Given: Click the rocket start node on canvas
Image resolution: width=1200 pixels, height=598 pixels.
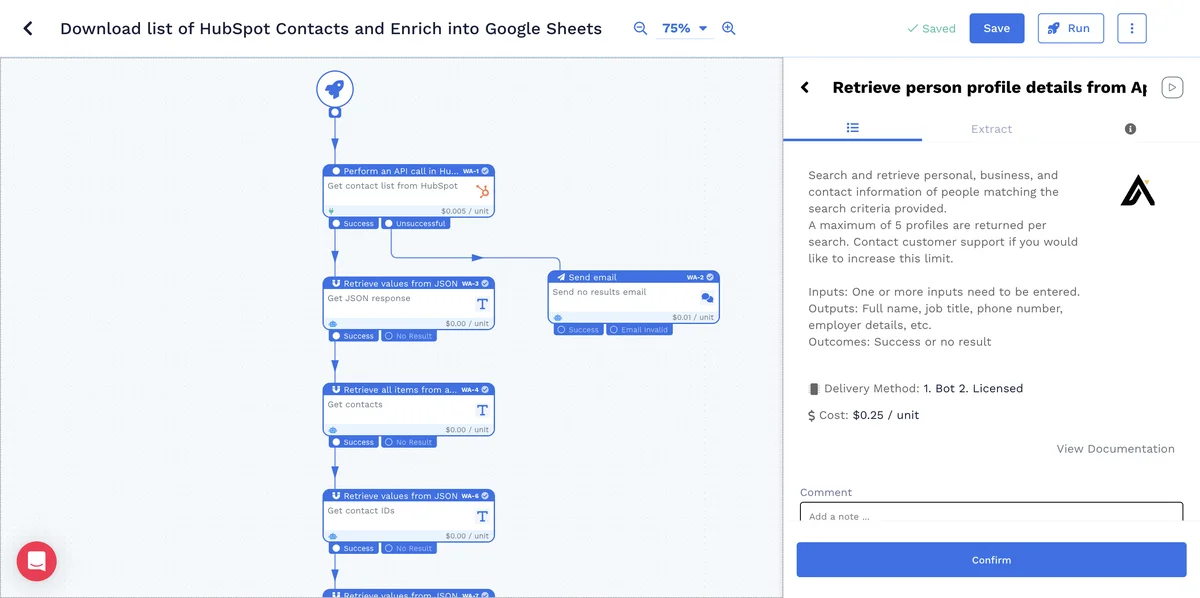Looking at the screenshot, I should coord(335,89).
